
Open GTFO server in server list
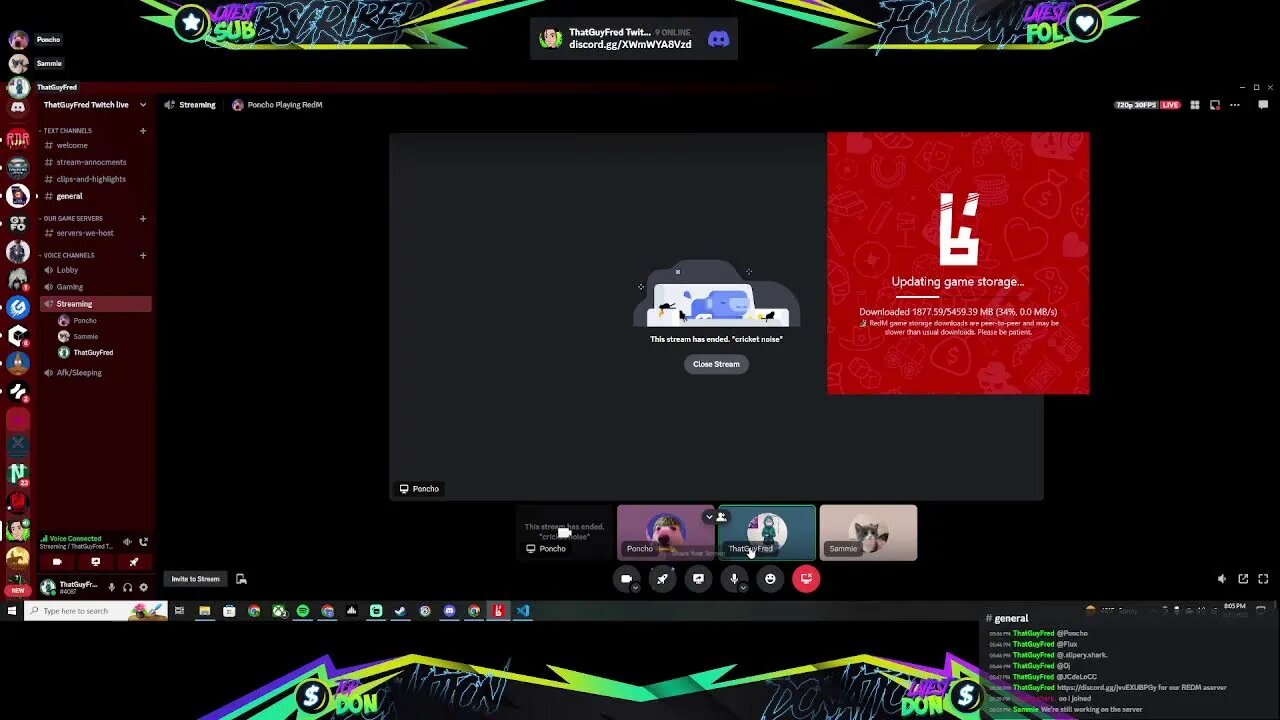pos(18,224)
